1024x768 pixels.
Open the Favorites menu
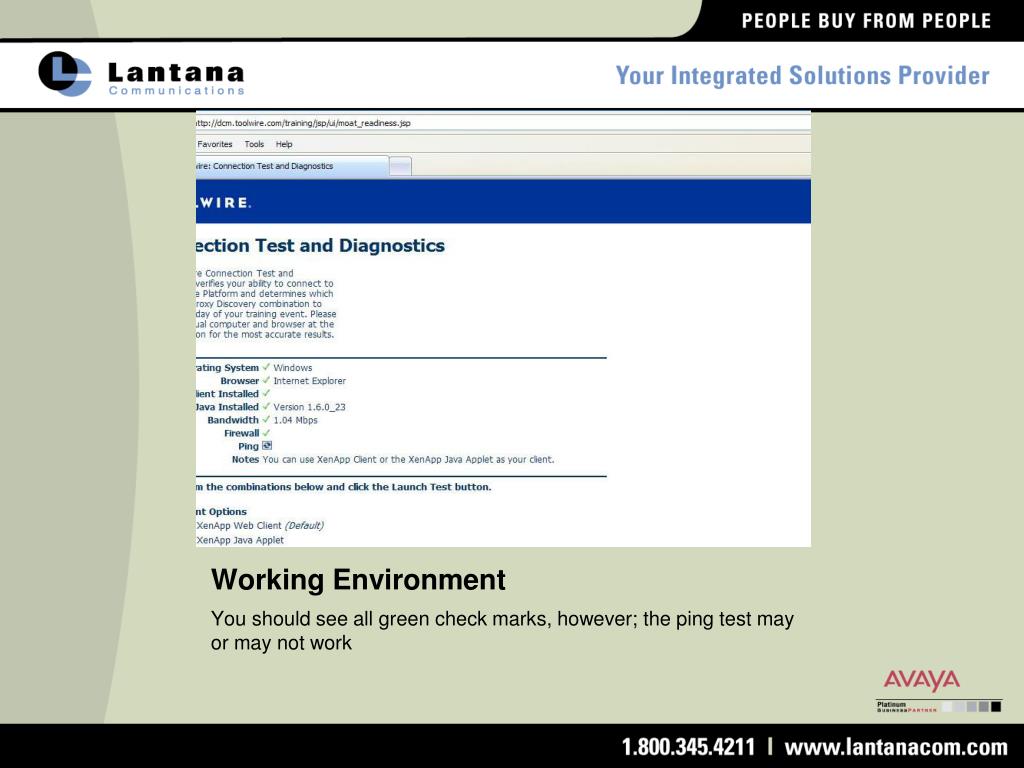tap(215, 144)
